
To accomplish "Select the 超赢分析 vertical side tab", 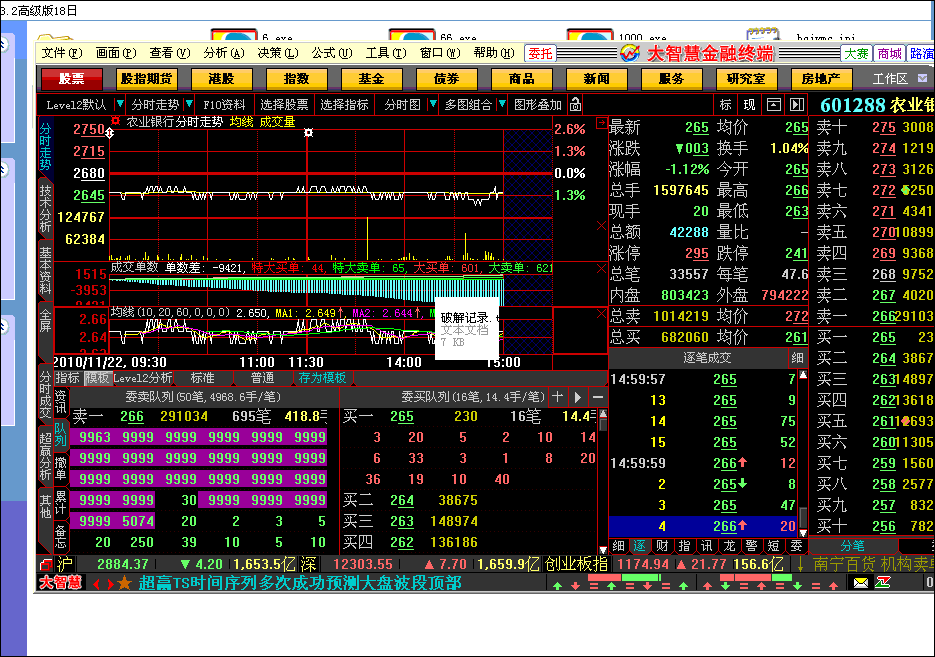I will point(45,457).
